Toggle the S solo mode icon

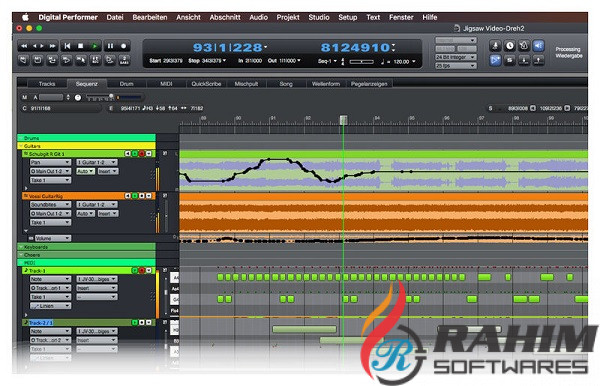509,60
